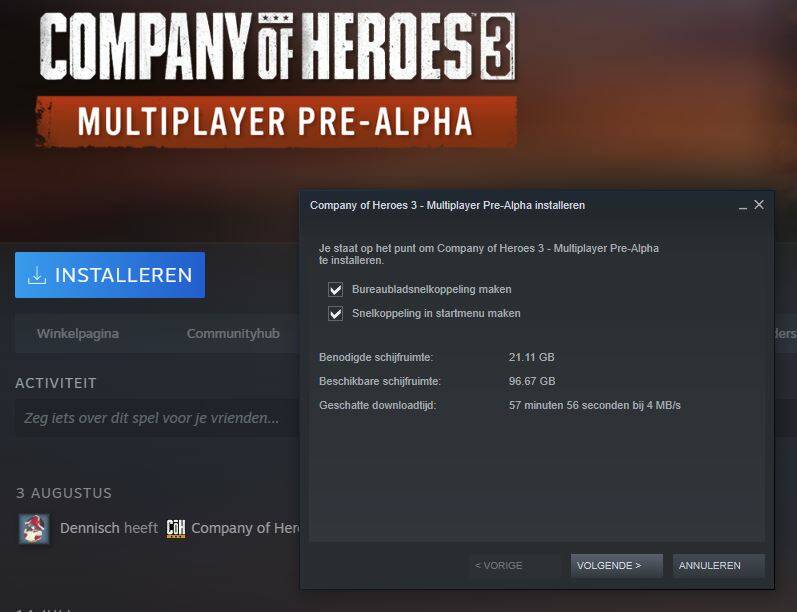The image size is (797, 612).
Task: Close the install dialog with X
Action: tap(759, 205)
